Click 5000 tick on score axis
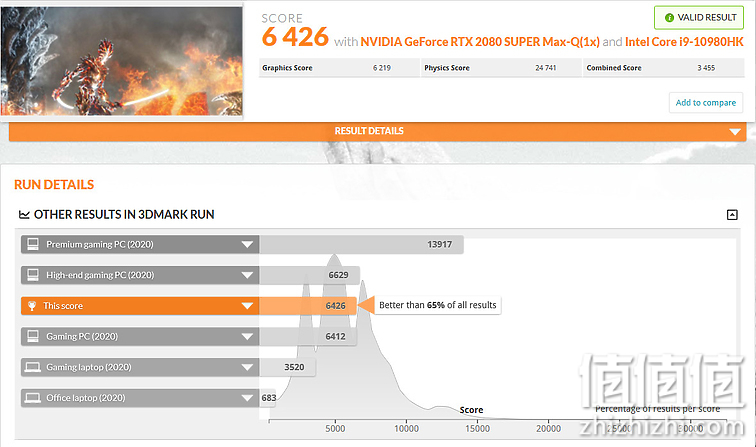Screen dimensions: 756x447 335,429
